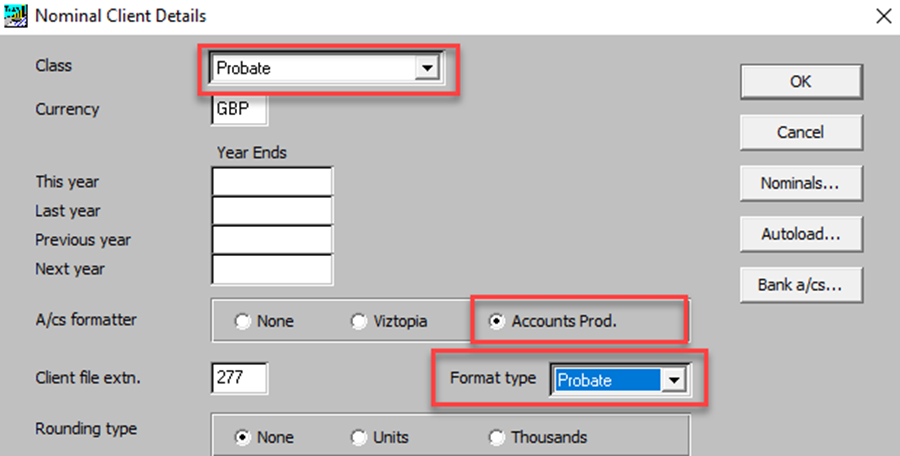Click the Next year date field
900x456 pixels.
click(272, 269)
